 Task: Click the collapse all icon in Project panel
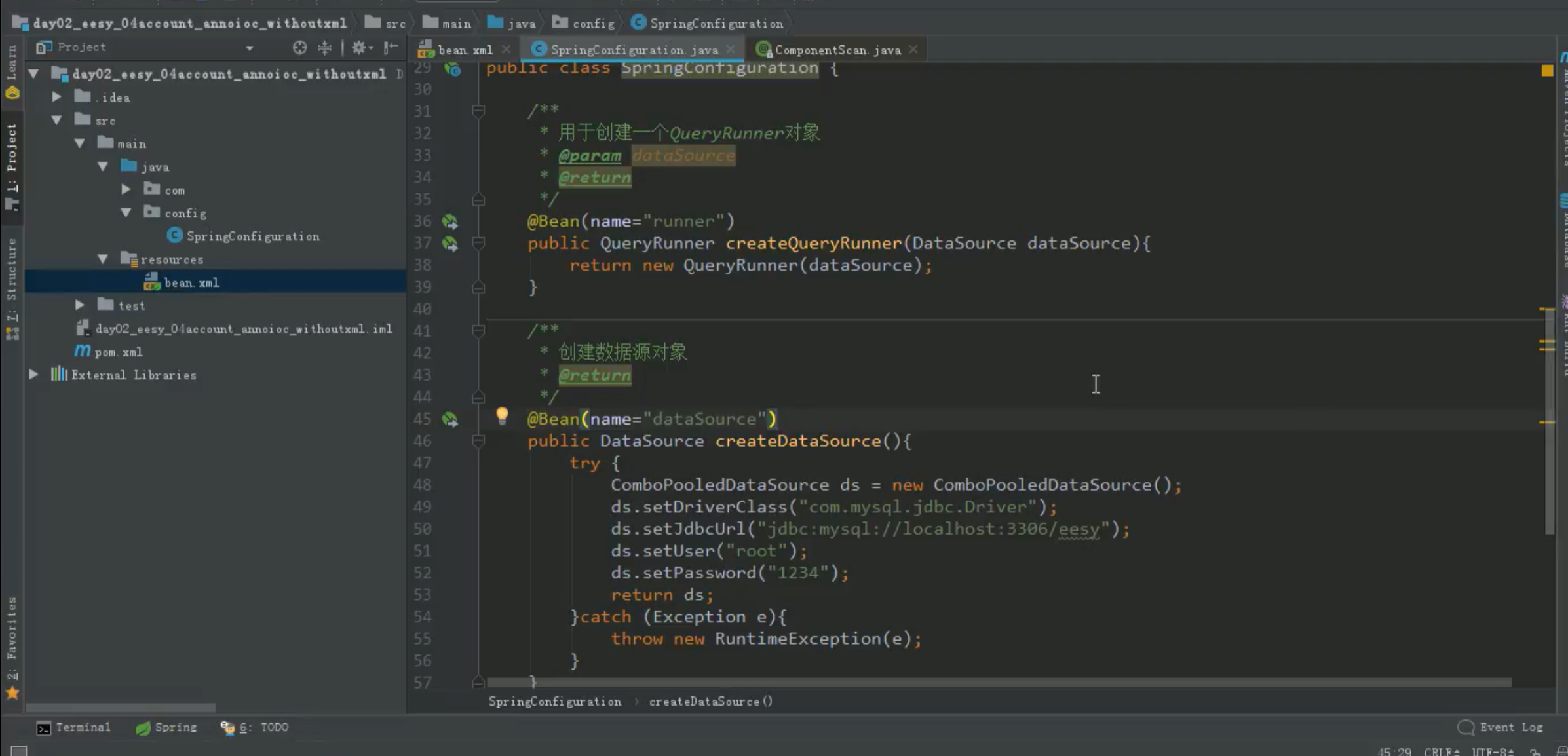pyautogui.click(x=324, y=47)
